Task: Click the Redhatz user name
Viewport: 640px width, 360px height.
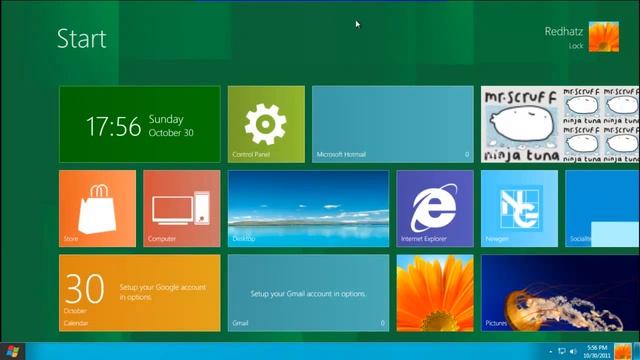Action: point(564,31)
